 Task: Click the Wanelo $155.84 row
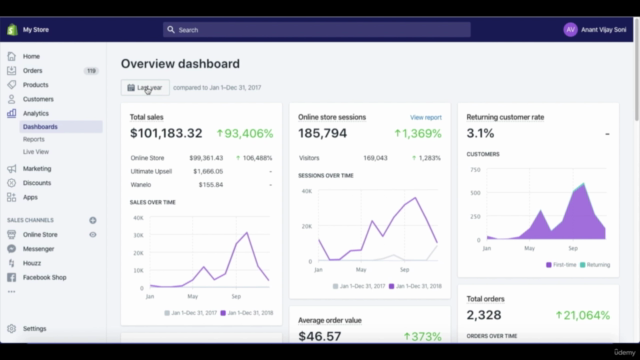[x=201, y=185]
